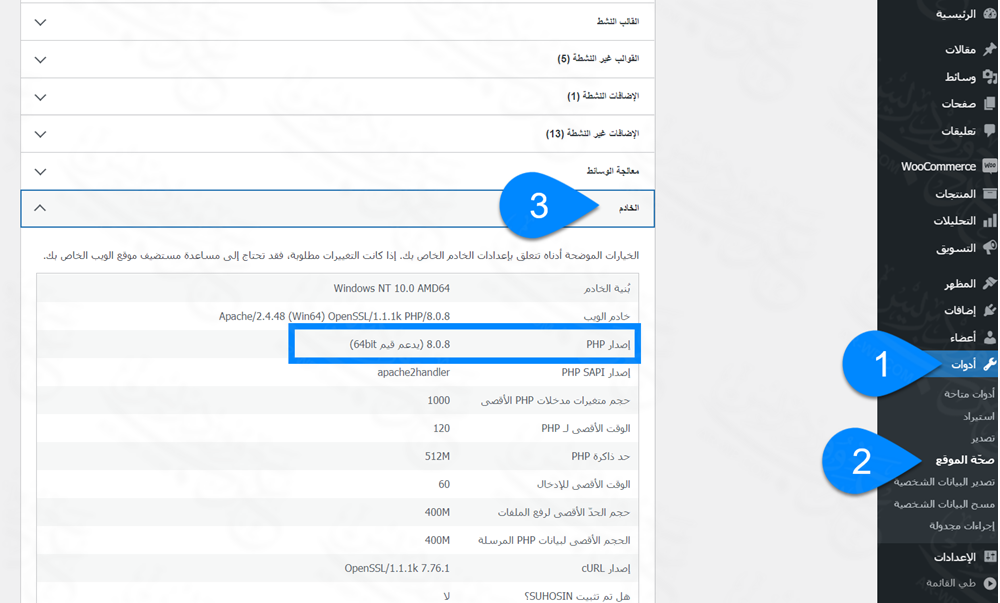Viewport: 1000px width, 603px height.
Task: Open the WooCommerce menu item
Action: (x=938, y=166)
